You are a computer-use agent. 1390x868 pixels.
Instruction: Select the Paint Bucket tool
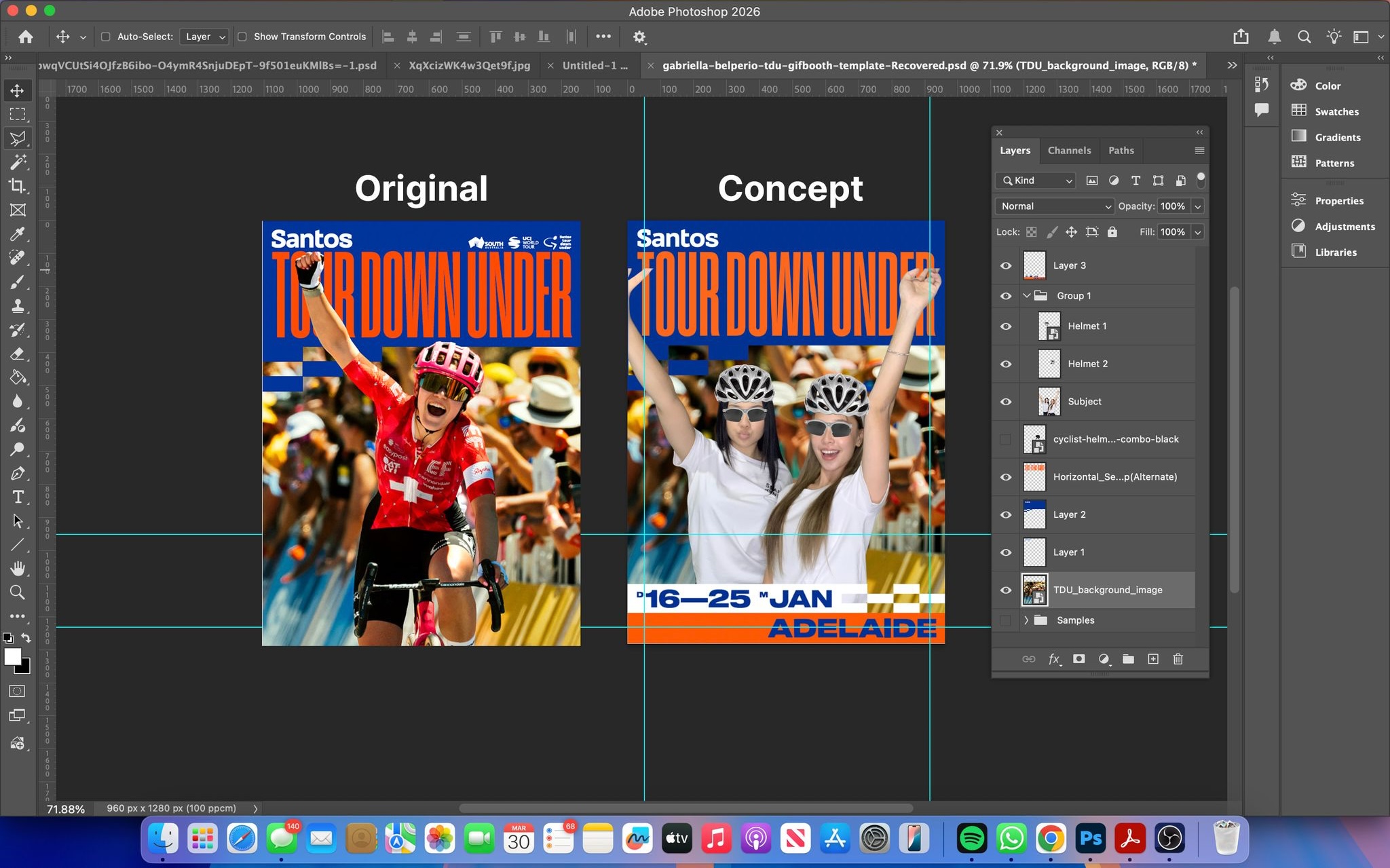(18, 377)
